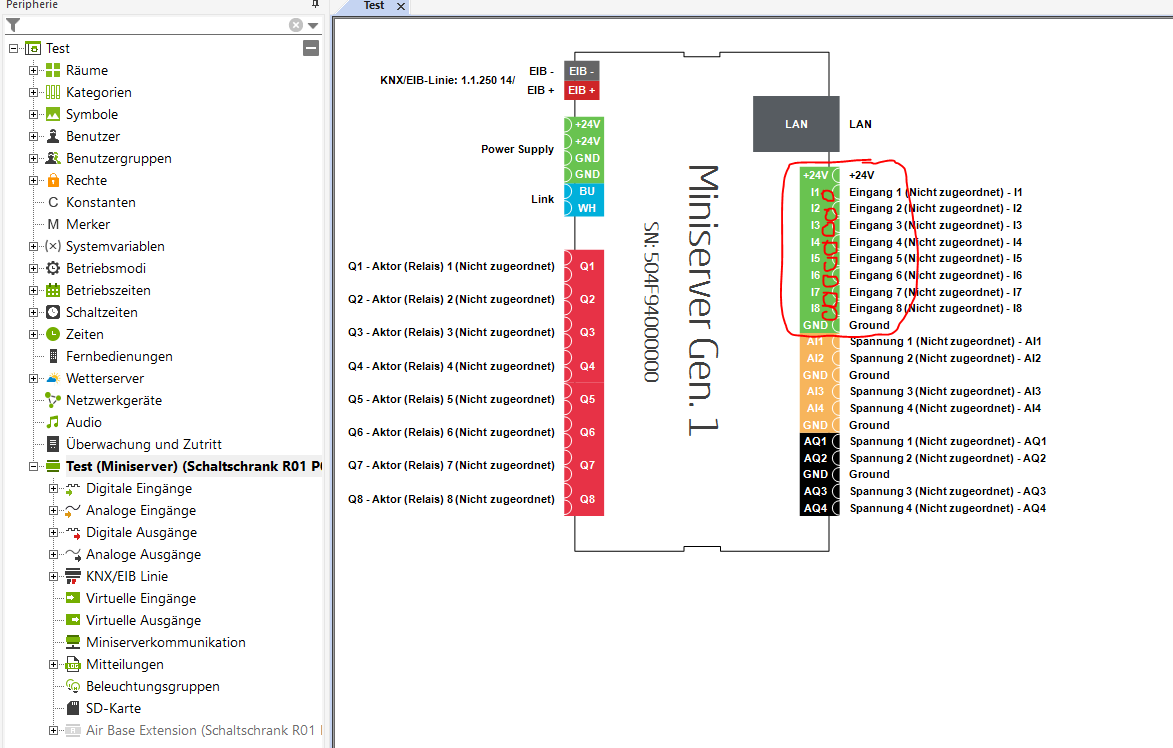Collapse all tree items with minus button

pos(311,48)
